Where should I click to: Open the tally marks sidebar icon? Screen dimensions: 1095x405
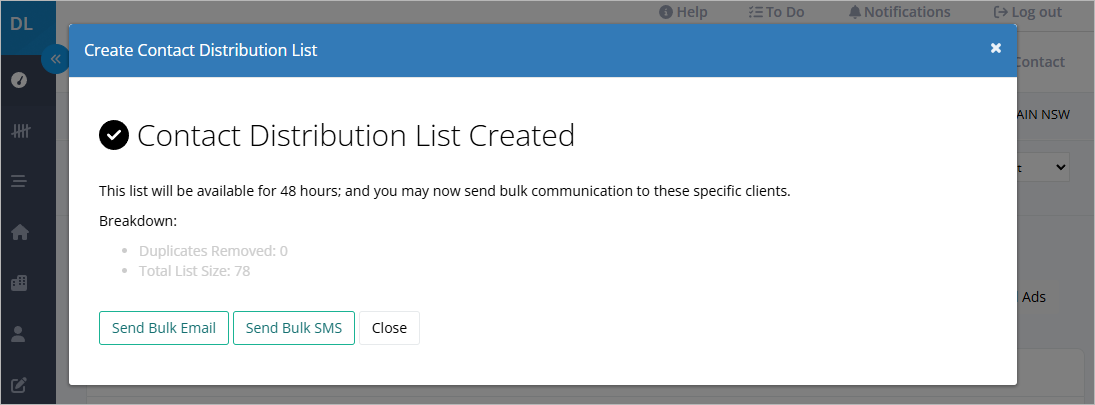coord(20,131)
